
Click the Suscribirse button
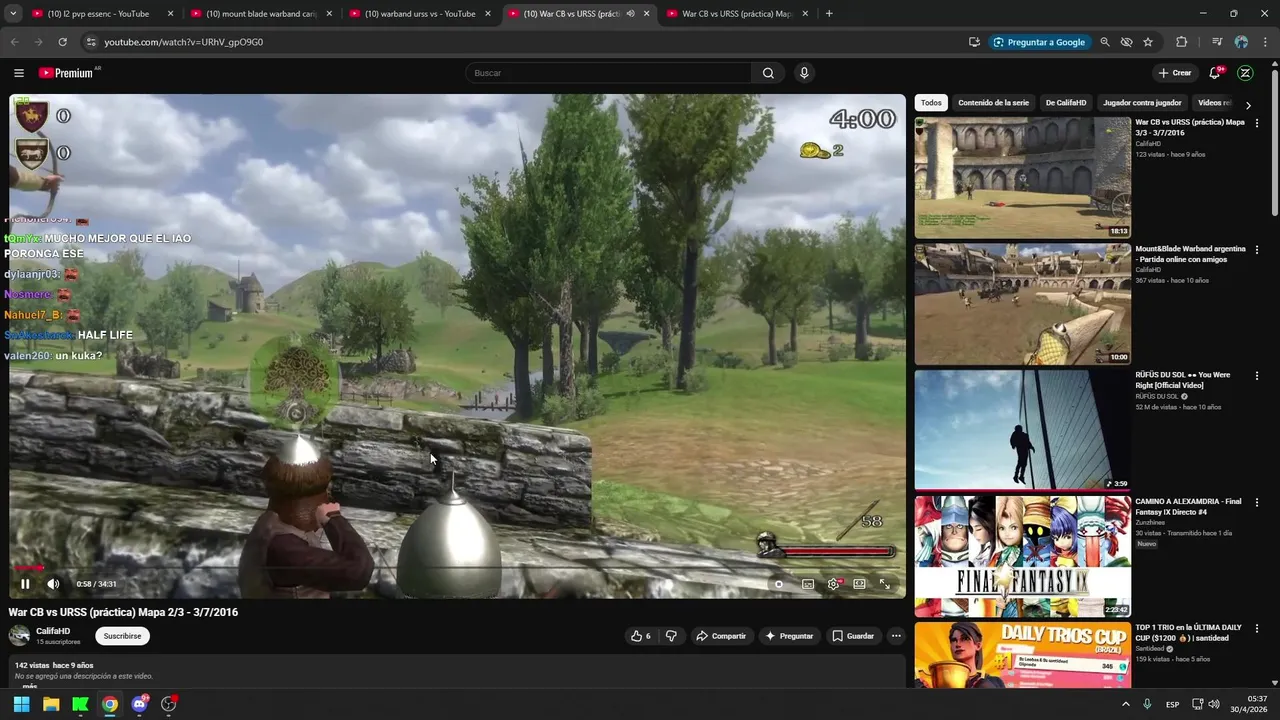click(123, 636)
